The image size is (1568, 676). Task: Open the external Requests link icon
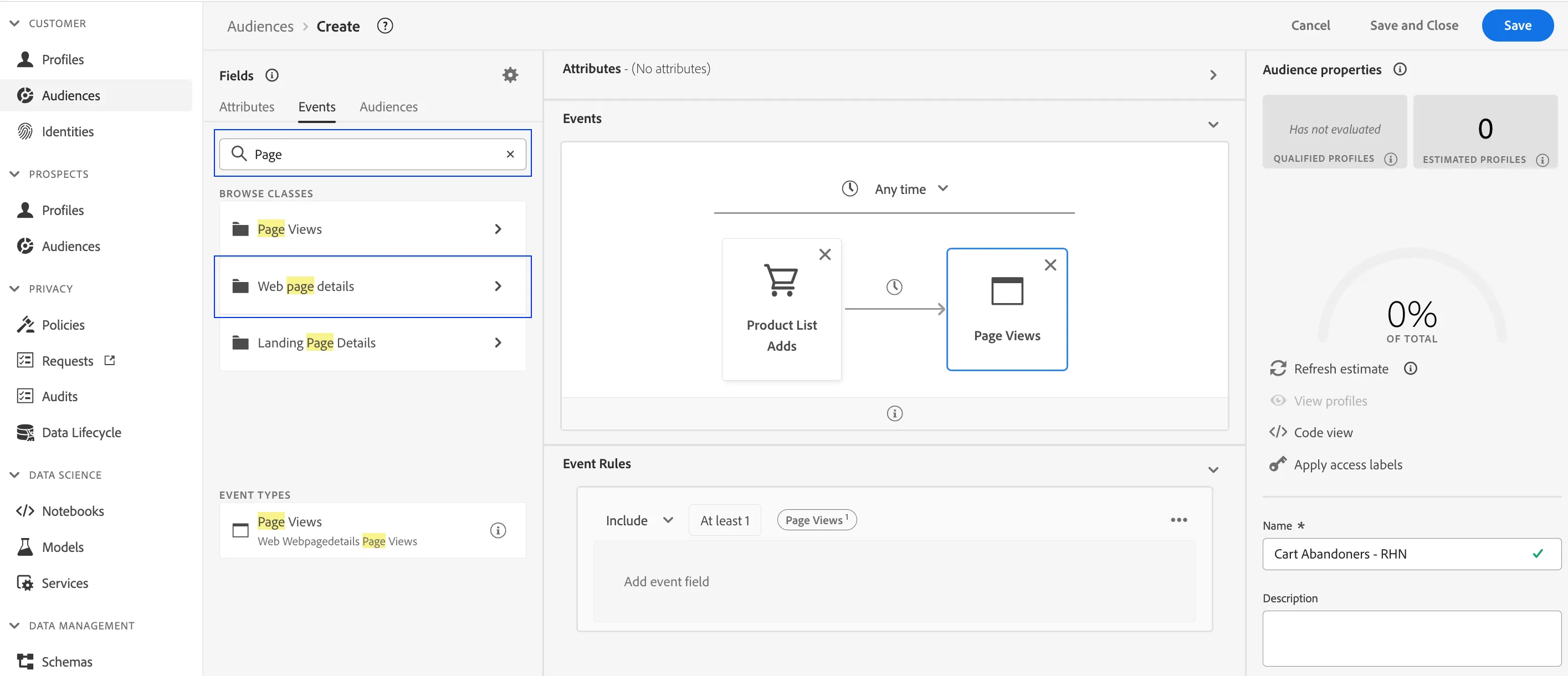110,360
